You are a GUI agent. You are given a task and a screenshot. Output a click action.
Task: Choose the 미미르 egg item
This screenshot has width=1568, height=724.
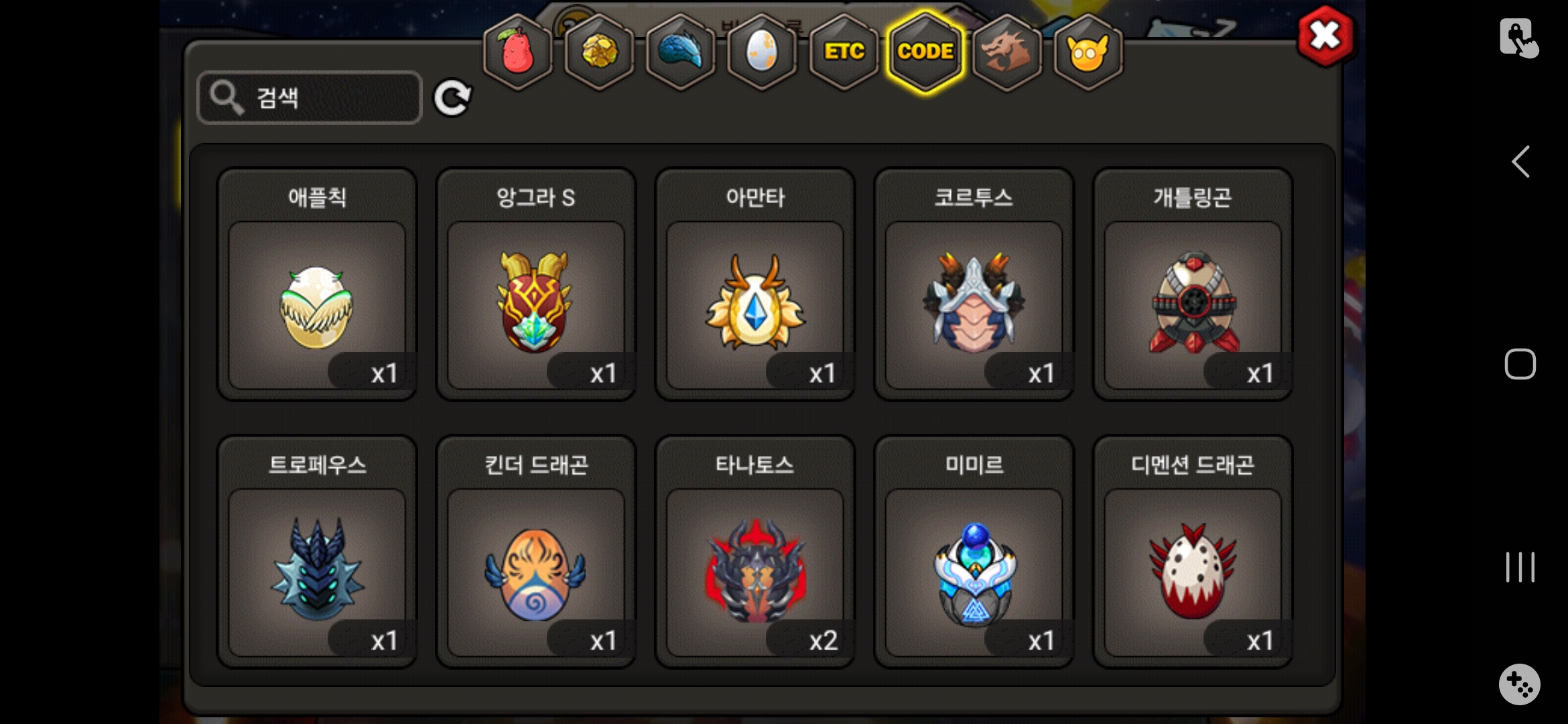pos(974,552)
